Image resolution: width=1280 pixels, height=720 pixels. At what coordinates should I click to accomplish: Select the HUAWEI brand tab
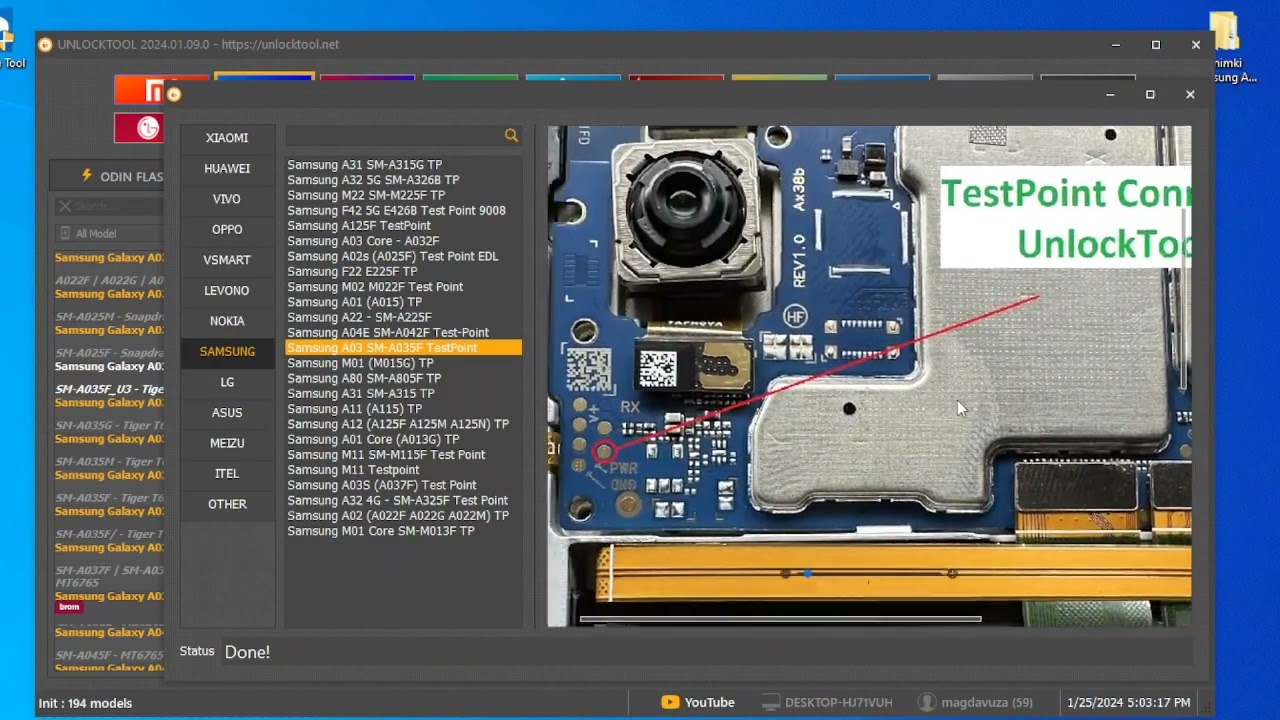[x=227, y=169]
